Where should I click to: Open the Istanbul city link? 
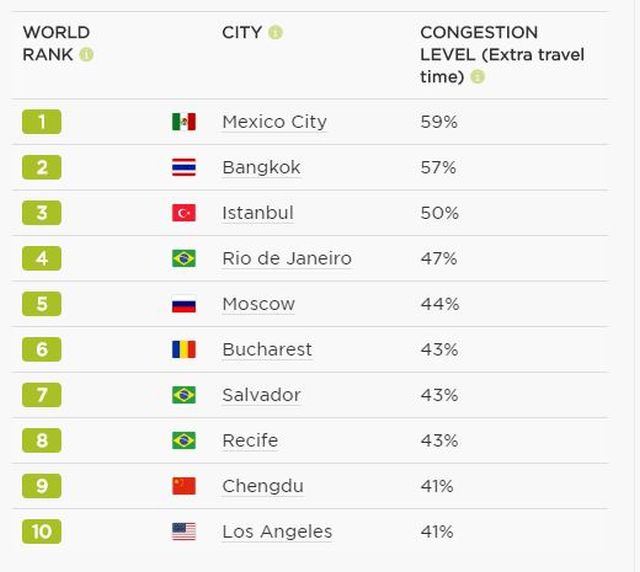(x=258, y=213)
